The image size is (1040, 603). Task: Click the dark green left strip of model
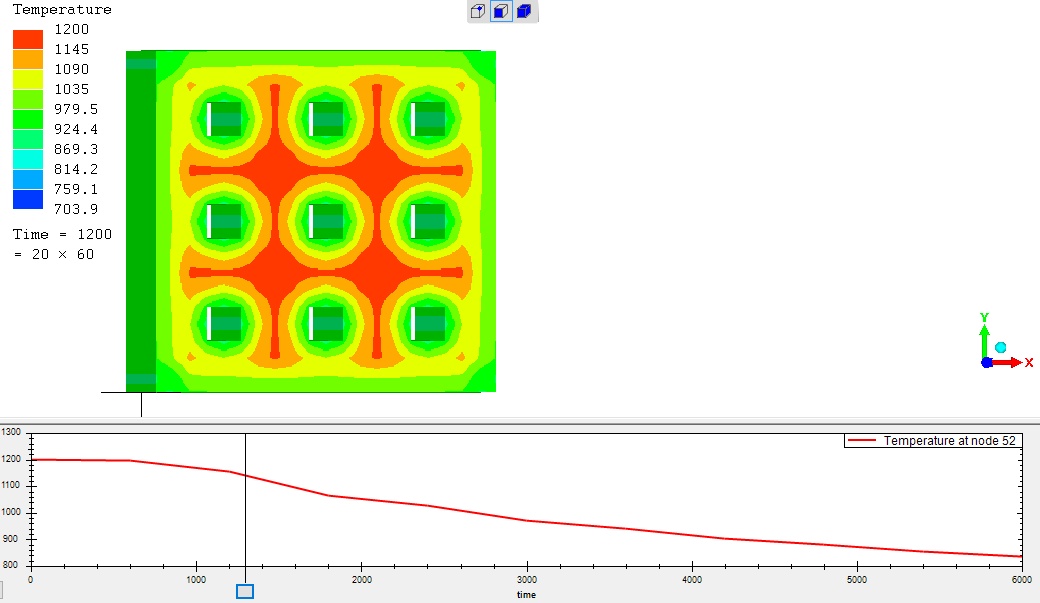tap(141, 220)
